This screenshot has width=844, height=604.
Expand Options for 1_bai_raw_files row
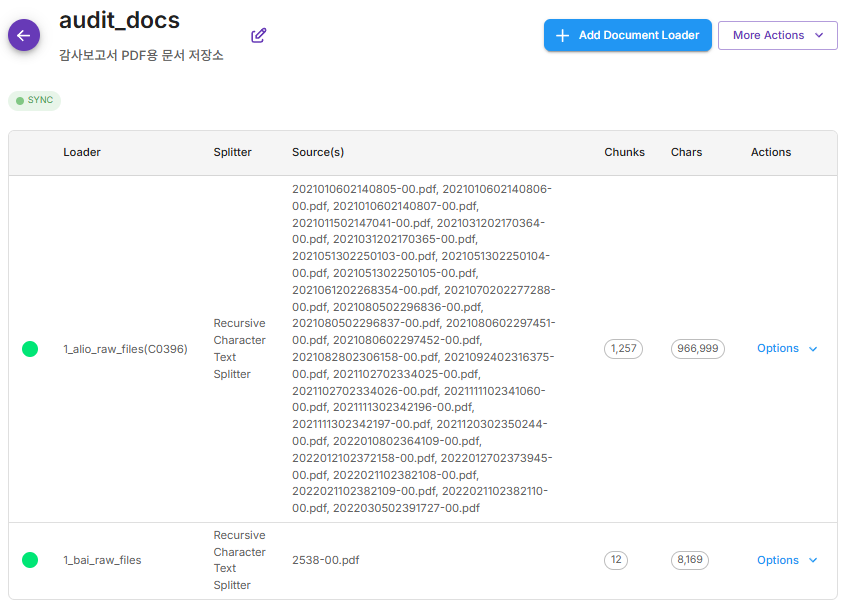tap(787, 560)
